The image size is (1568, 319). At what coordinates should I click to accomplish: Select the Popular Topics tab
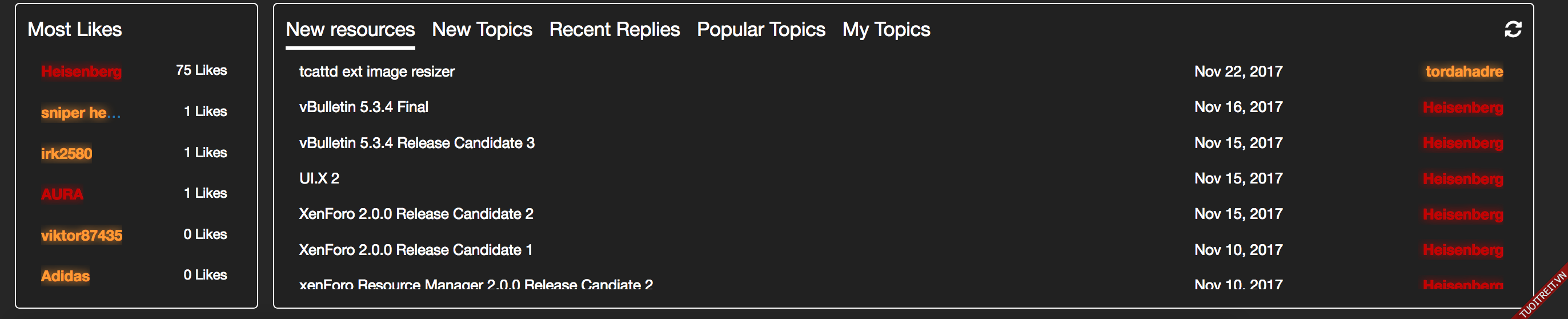coord(761,30)
